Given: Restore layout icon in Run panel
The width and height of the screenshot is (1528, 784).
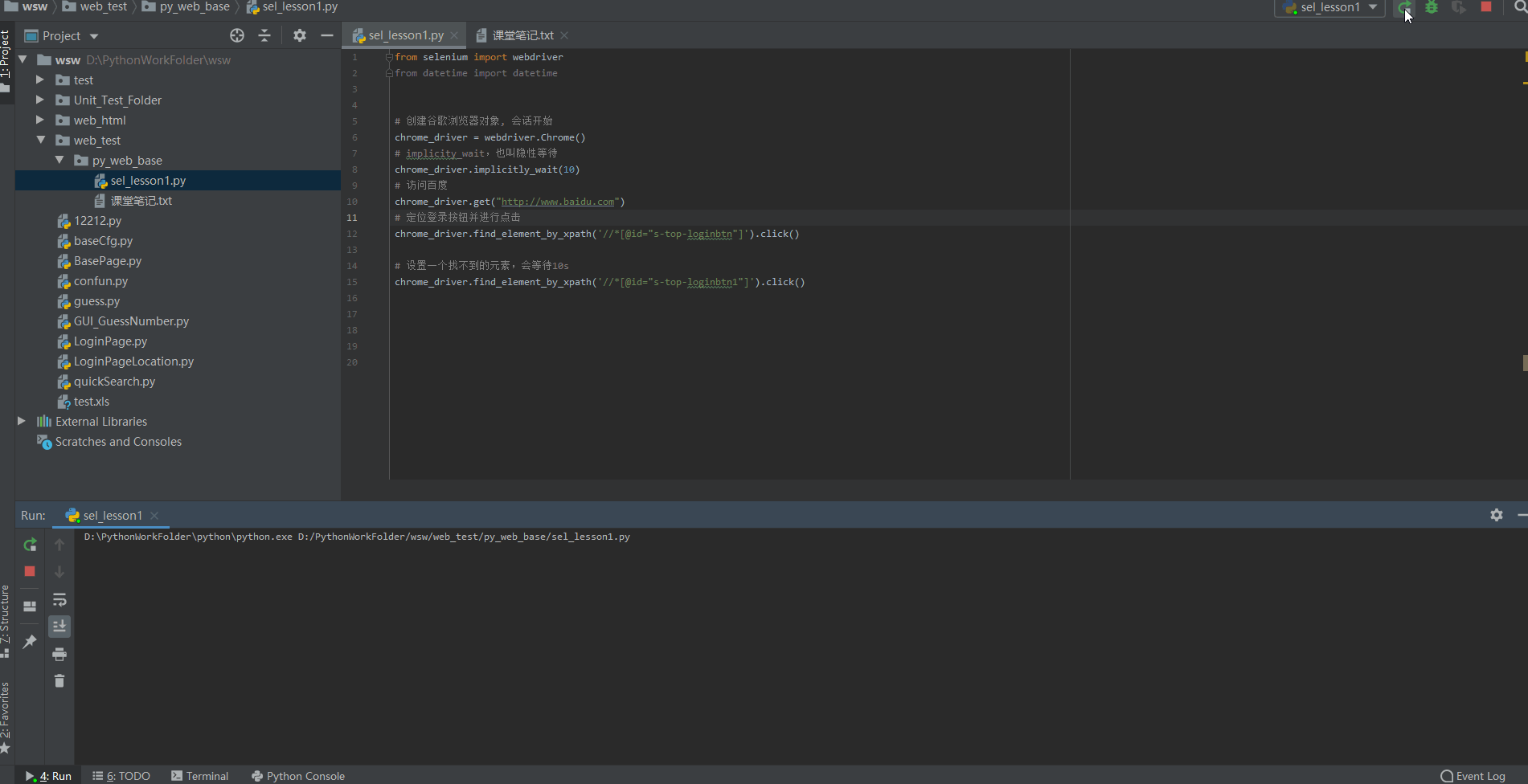Looking at the screenshot, I should [30, 606].
